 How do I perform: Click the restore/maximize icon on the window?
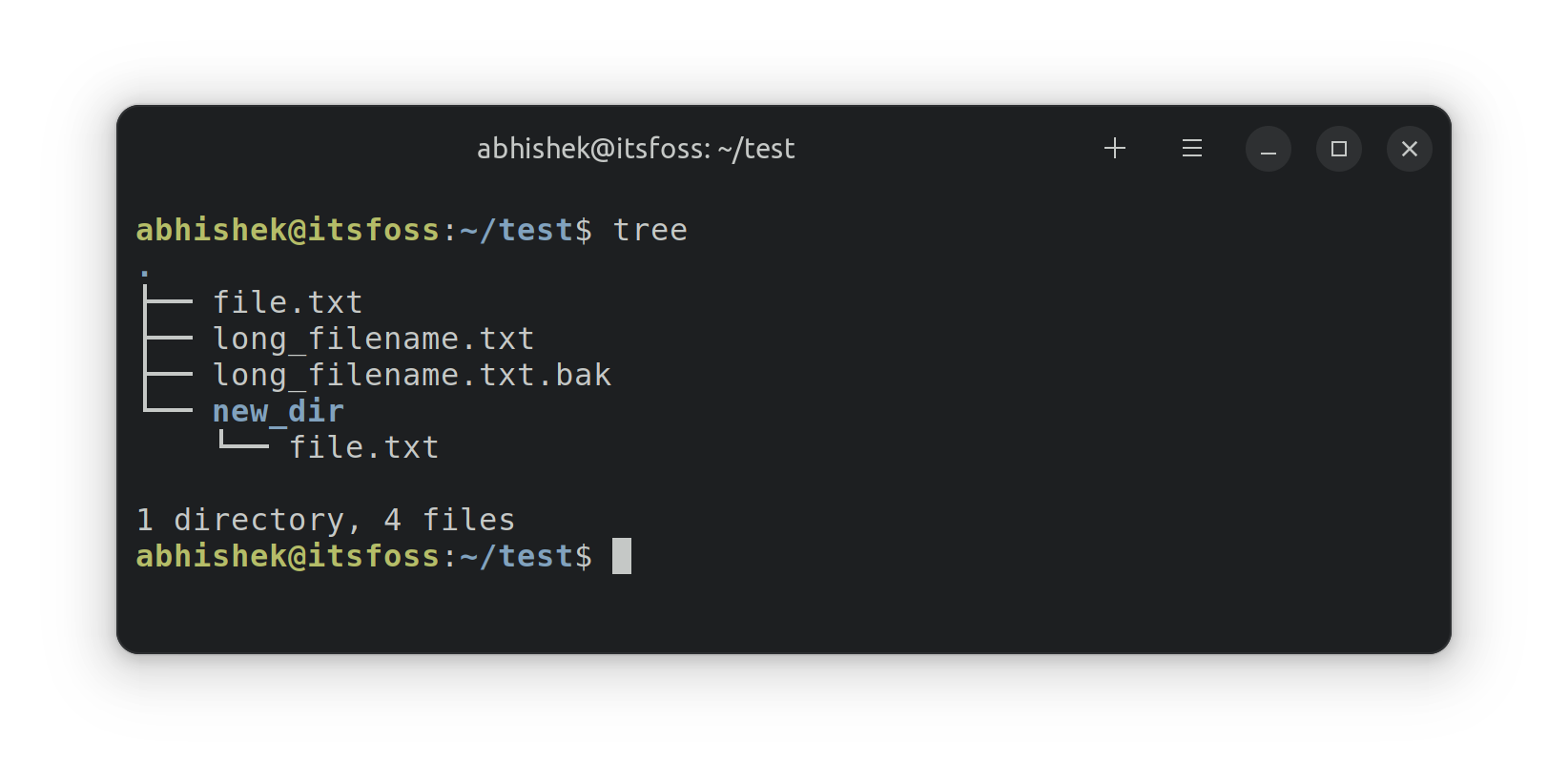tap(1339, 149)
